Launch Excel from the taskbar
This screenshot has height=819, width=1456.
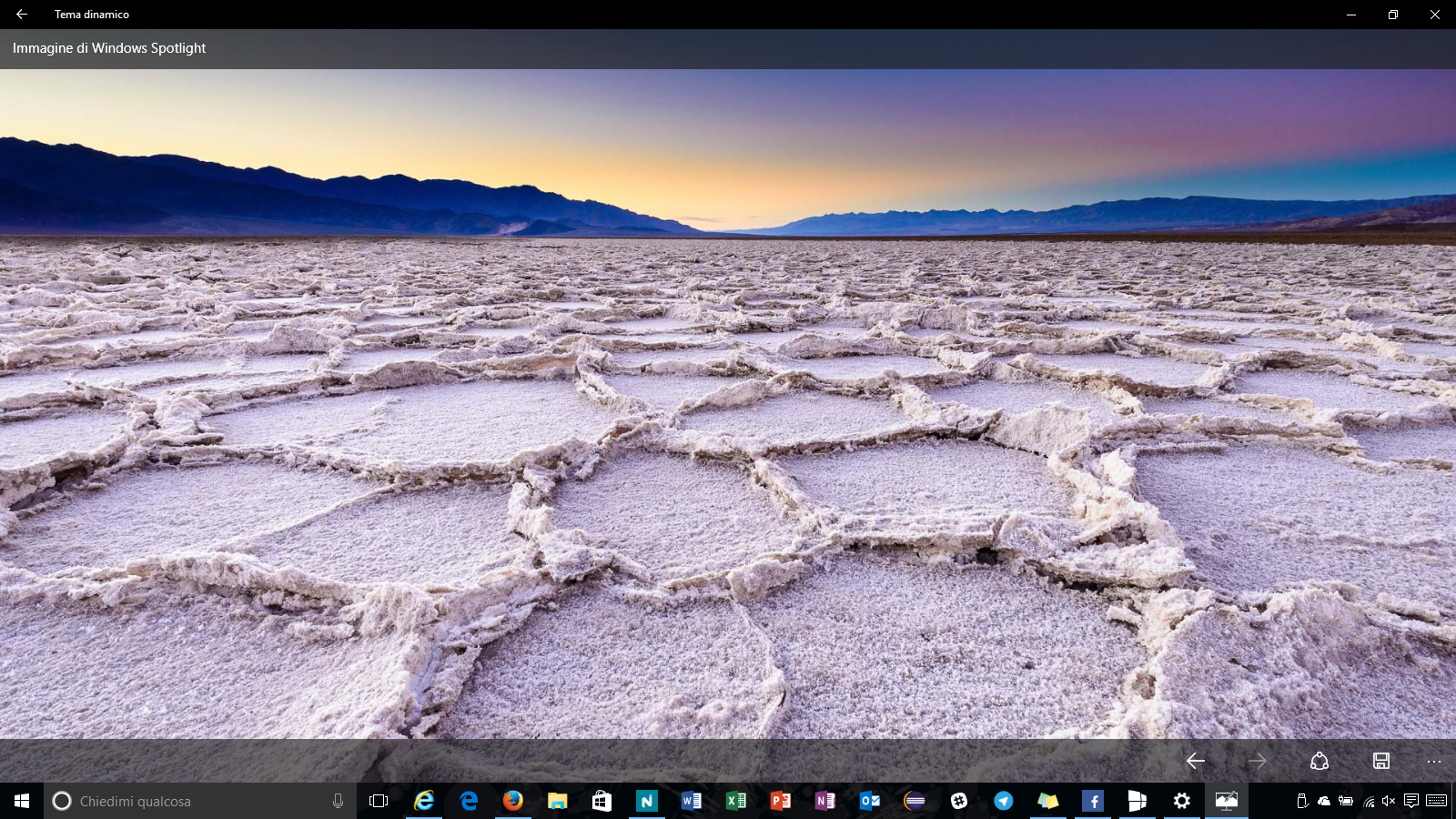point(736,801)
